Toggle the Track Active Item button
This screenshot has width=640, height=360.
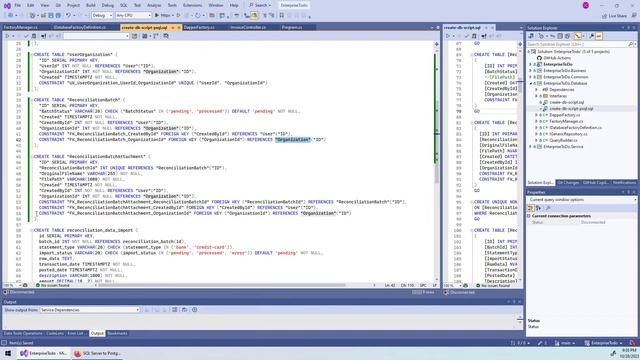577,36
